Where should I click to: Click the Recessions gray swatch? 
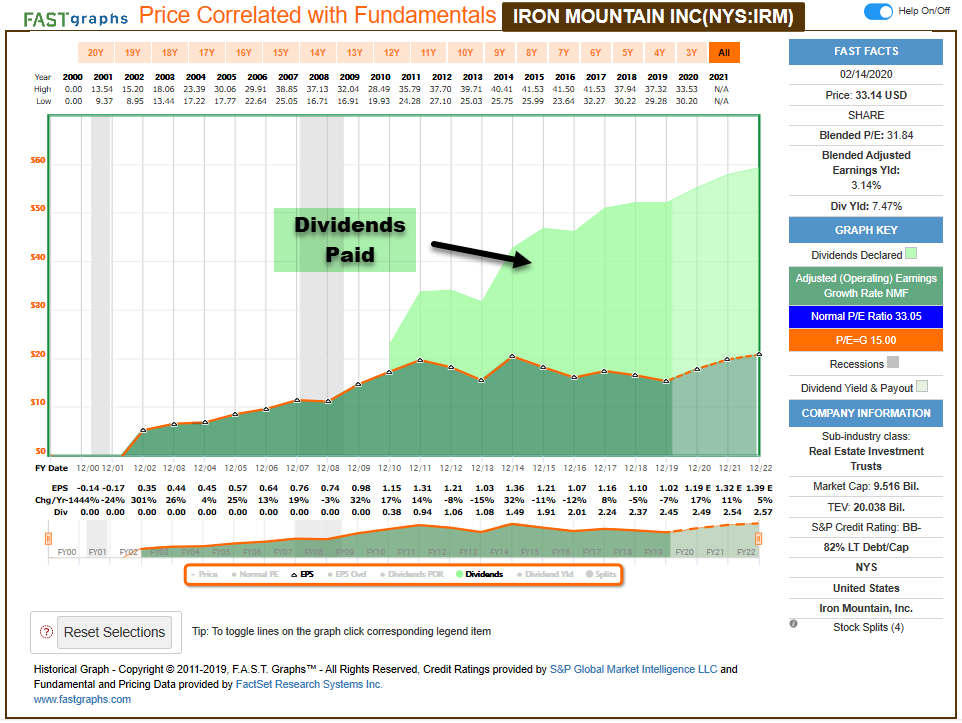pyautogui.click(x=893, y=362)
